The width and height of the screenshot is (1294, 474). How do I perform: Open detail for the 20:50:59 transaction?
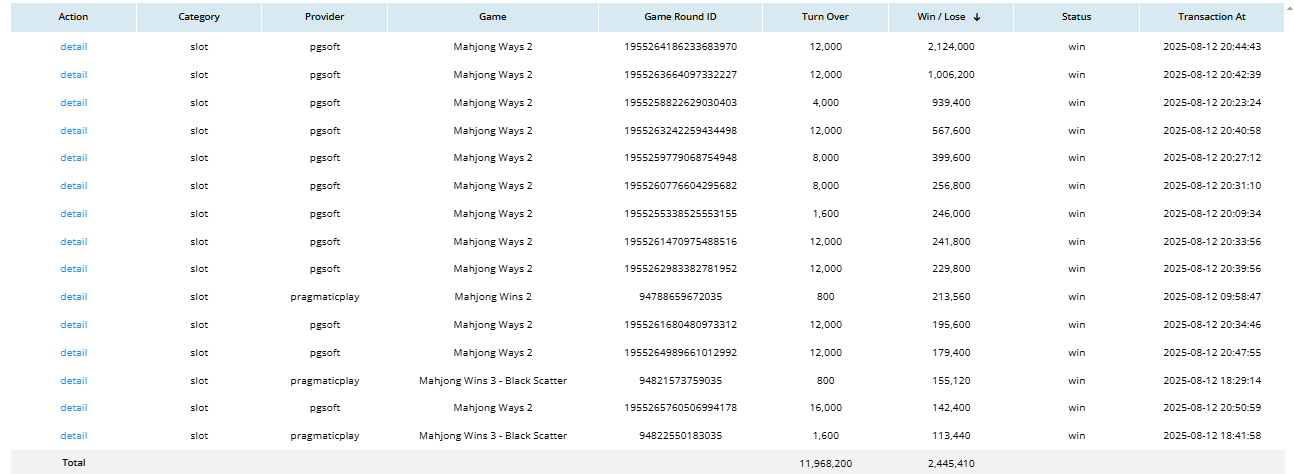[73, 408]
